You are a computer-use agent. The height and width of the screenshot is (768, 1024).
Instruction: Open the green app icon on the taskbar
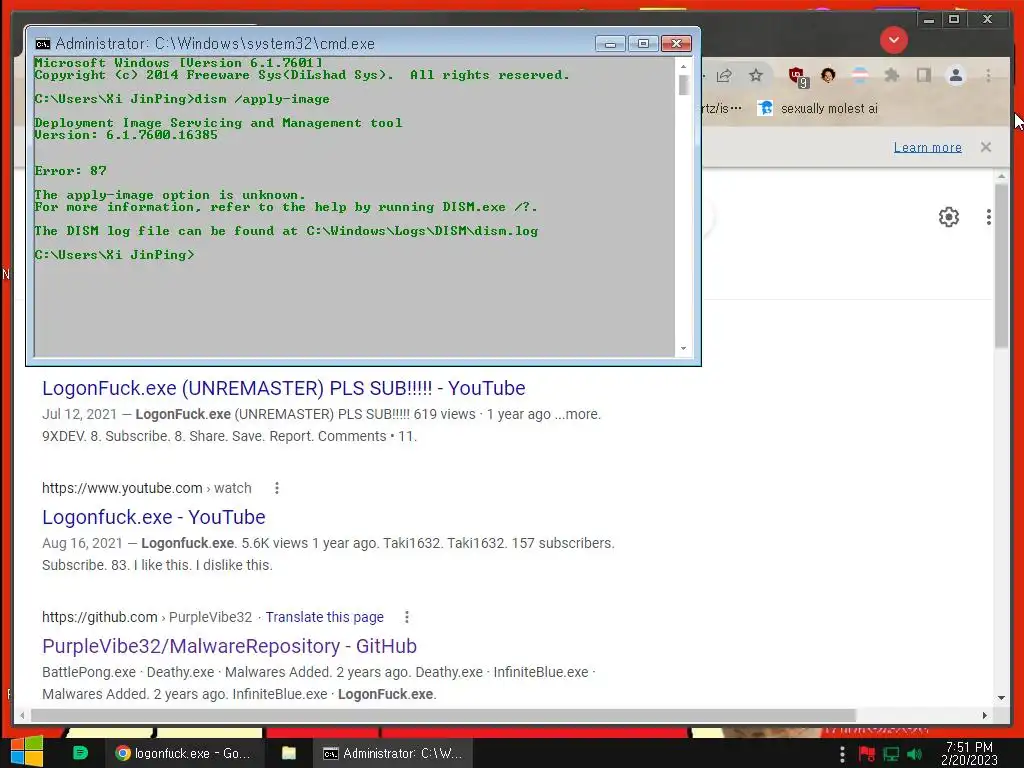80,753
